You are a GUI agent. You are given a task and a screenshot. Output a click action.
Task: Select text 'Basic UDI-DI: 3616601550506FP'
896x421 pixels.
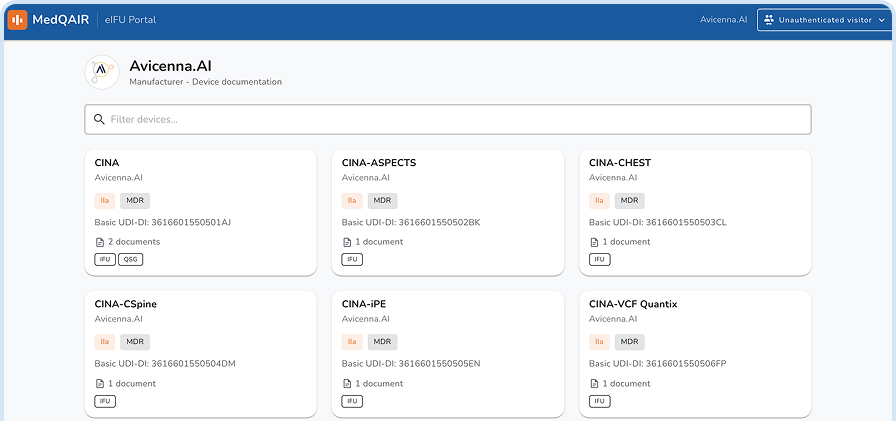(x=658, y=364)
